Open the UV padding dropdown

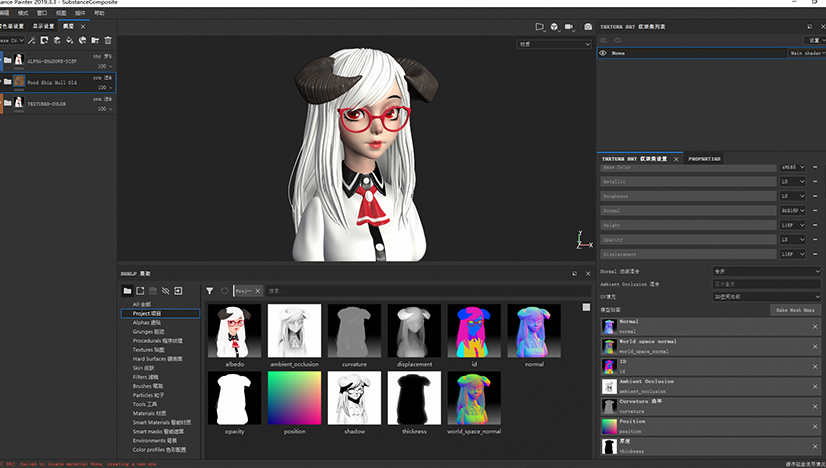[x=766, y=297]
